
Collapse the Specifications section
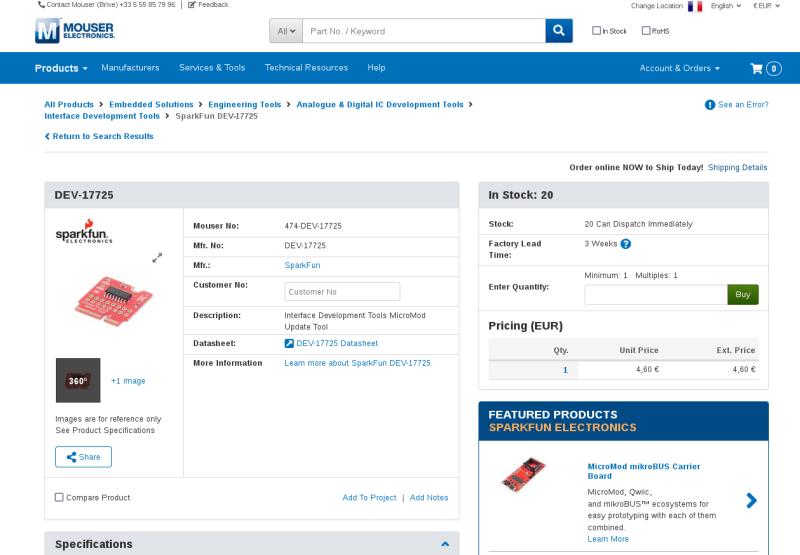[445, 544]
